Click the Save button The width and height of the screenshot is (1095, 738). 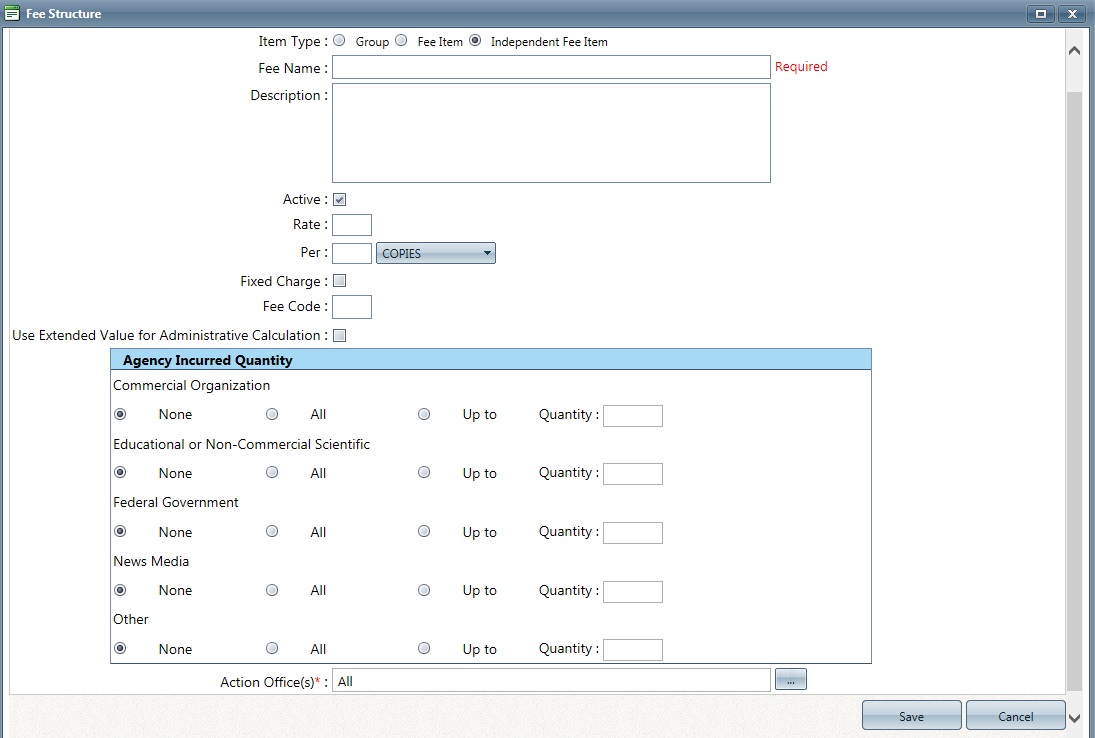click(x=910, y=715)
